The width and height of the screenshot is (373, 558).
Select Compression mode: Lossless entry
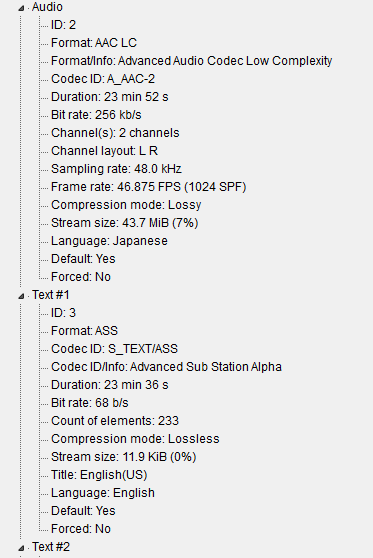tap(135, 439)
